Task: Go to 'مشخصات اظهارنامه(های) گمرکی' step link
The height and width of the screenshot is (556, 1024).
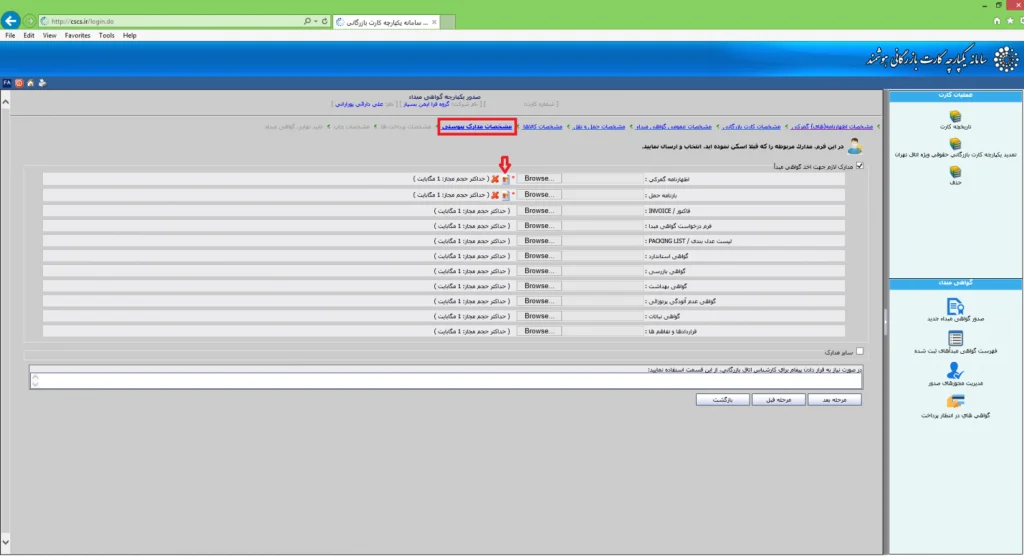Action: pyautogui.click(x=831, y=126)
